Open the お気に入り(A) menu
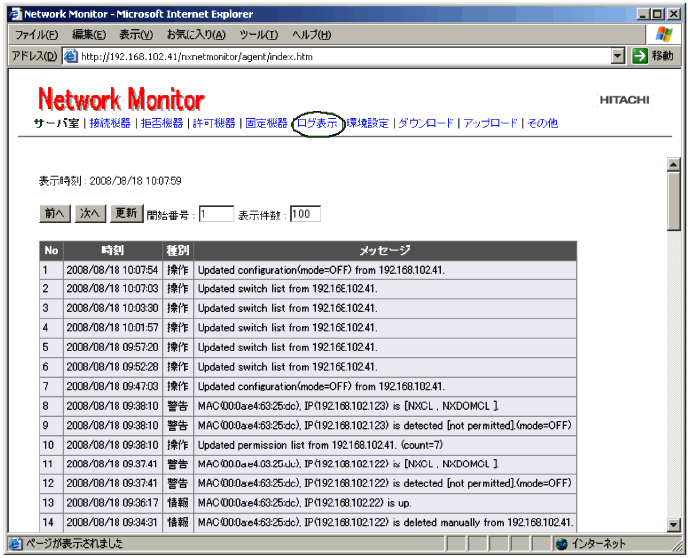 point(196,35)
